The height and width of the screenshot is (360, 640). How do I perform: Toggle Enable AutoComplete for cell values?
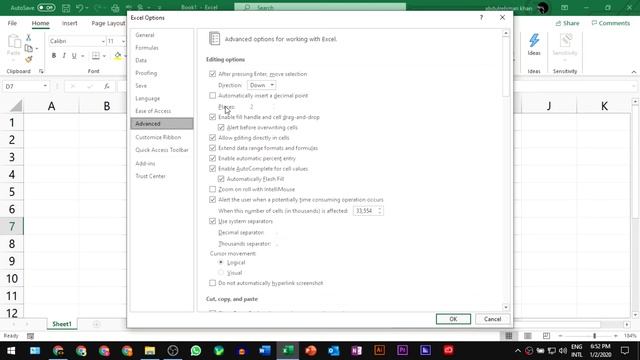(x=212, y=169)
